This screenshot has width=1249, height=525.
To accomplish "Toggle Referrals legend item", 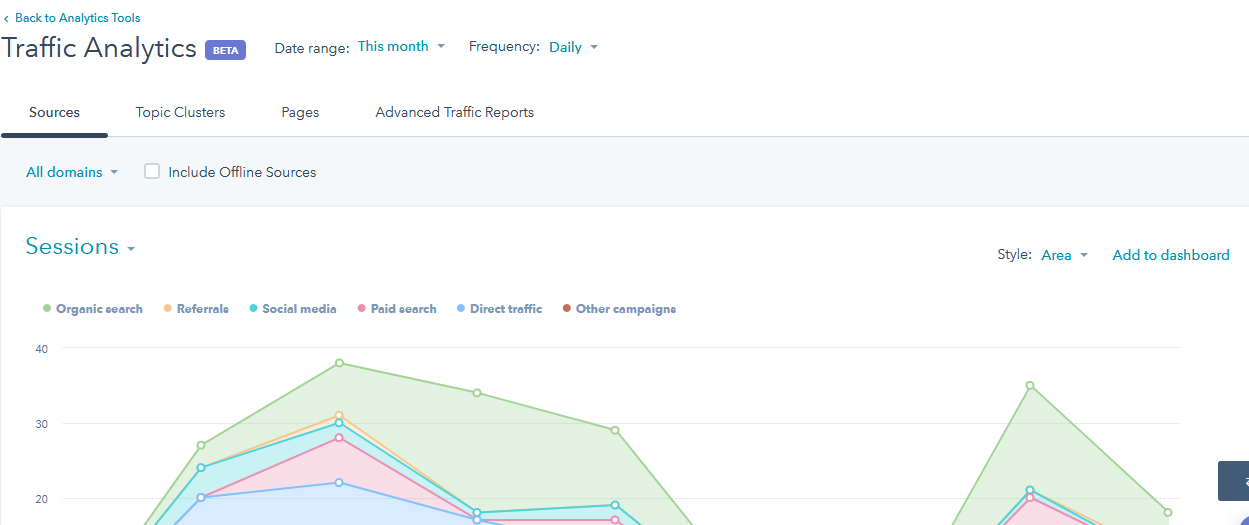I will [x=196, y=309].
